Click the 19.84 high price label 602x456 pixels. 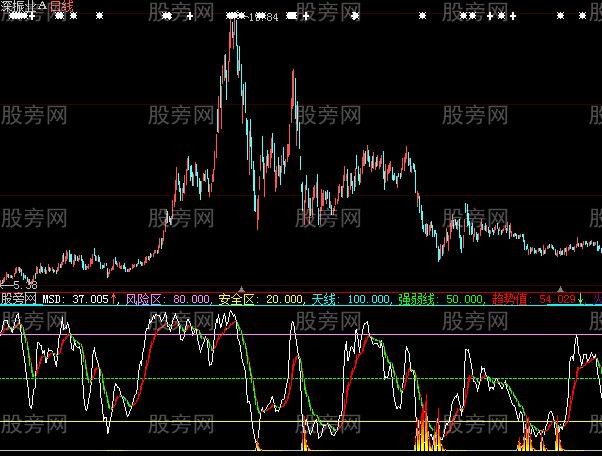264,17
